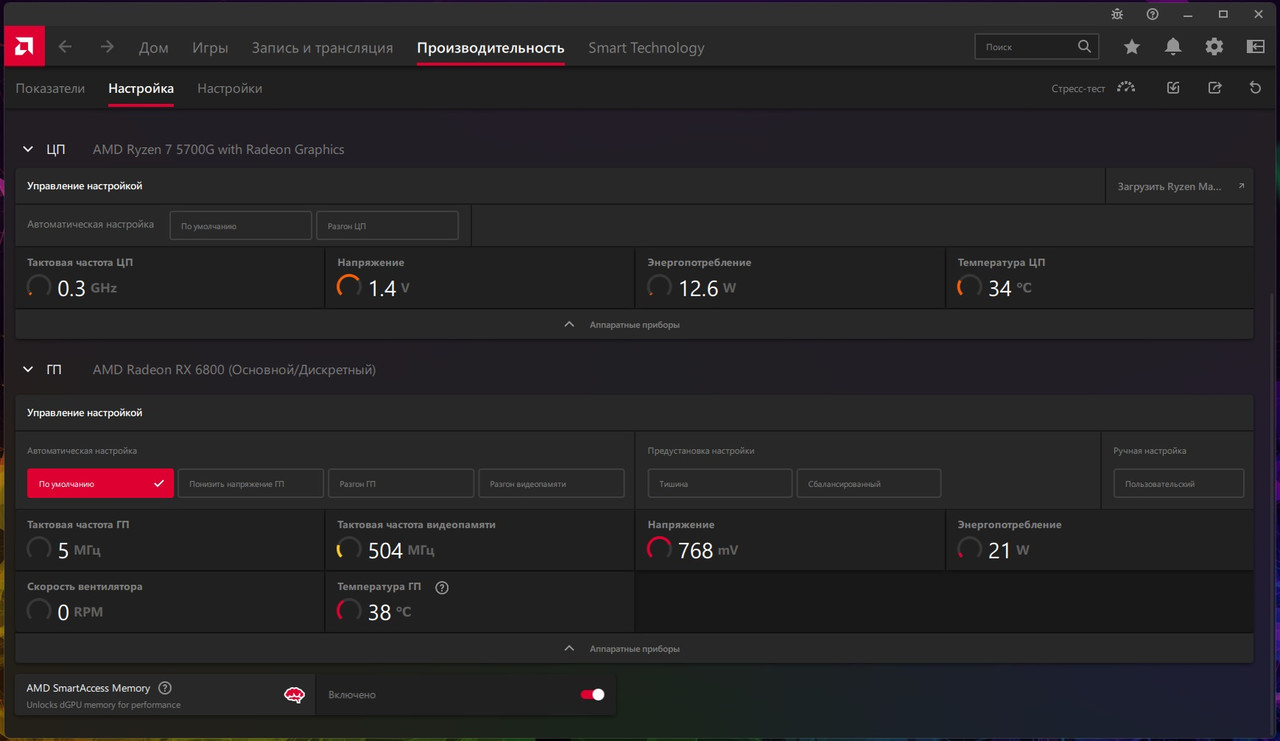The image size is (1280, 741).
Task: Click the Стресс-тест label
Action: click(x=1078, y=89)
